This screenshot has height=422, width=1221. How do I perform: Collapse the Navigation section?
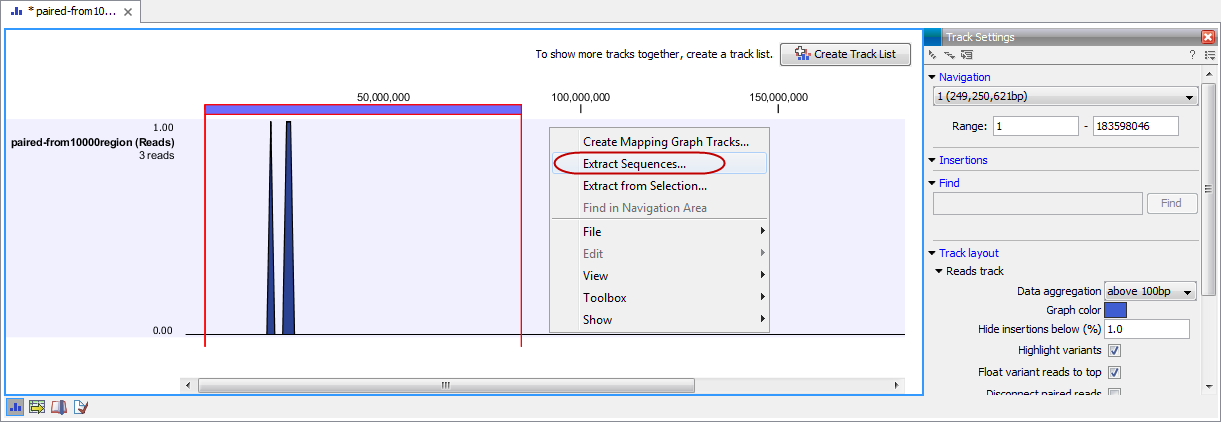[x=933, y=77]
